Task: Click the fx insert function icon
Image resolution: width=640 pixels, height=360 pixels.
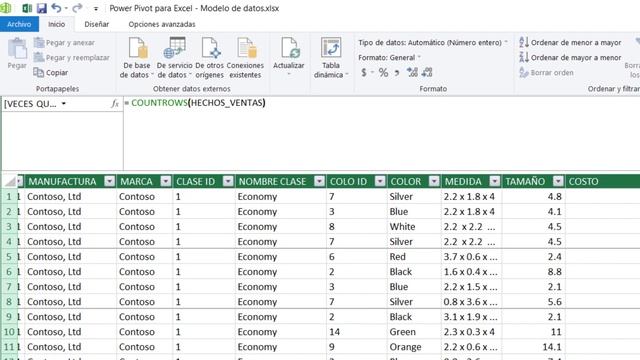Action: [115, 104]
